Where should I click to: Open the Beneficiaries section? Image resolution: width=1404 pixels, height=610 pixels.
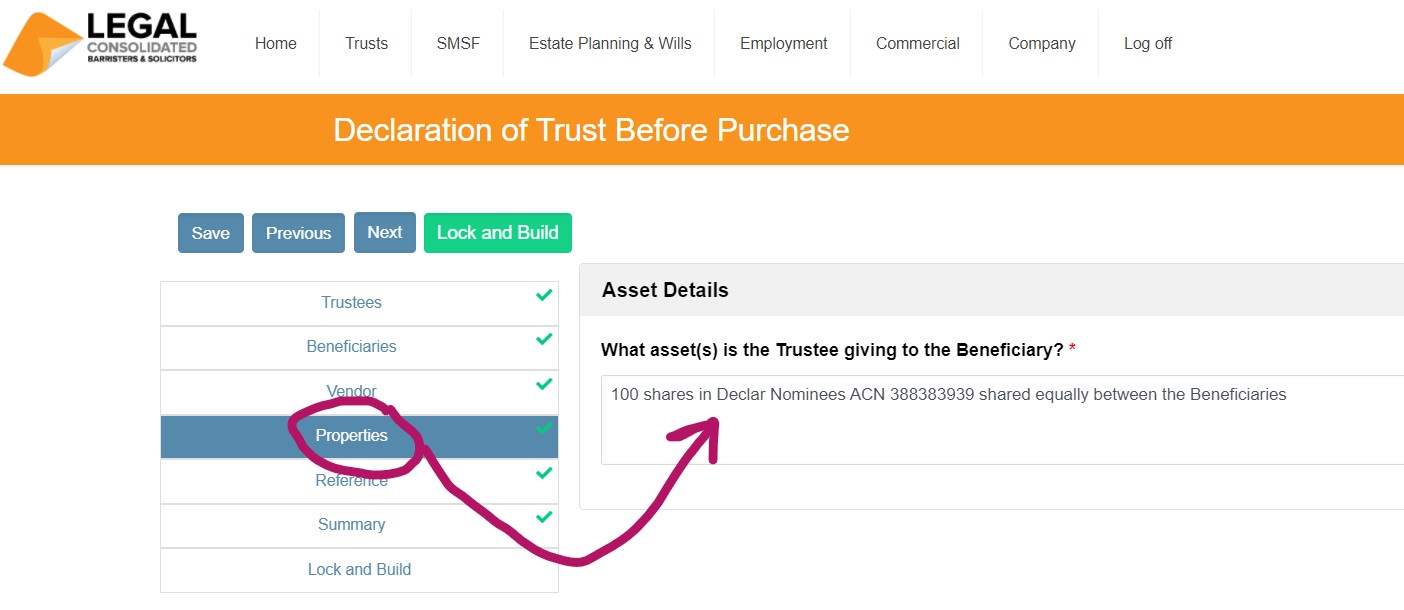click(x=351, y=346)
